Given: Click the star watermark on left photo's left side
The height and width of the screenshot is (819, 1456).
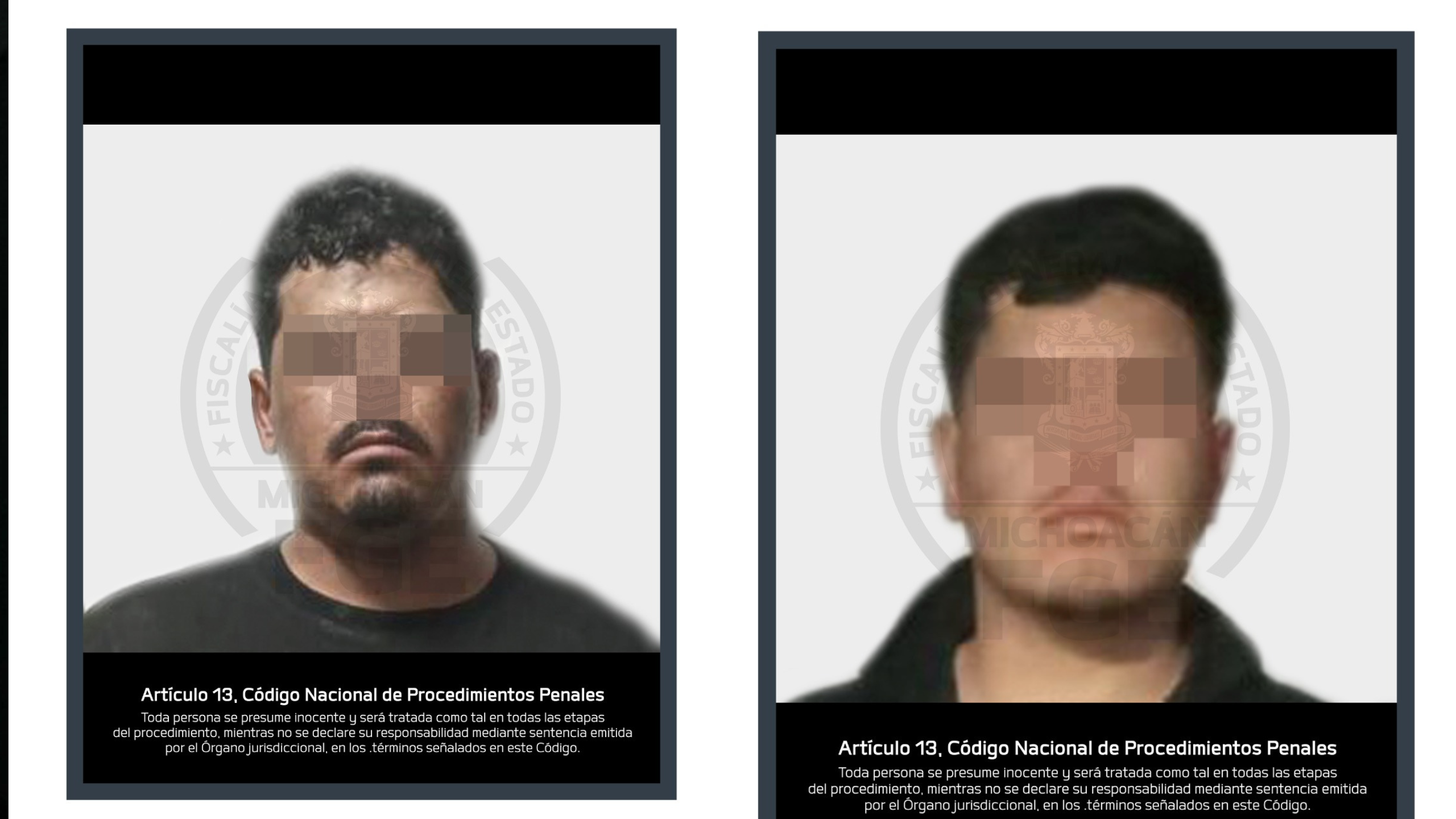Looking at the screenshot, I should point(224,446).
